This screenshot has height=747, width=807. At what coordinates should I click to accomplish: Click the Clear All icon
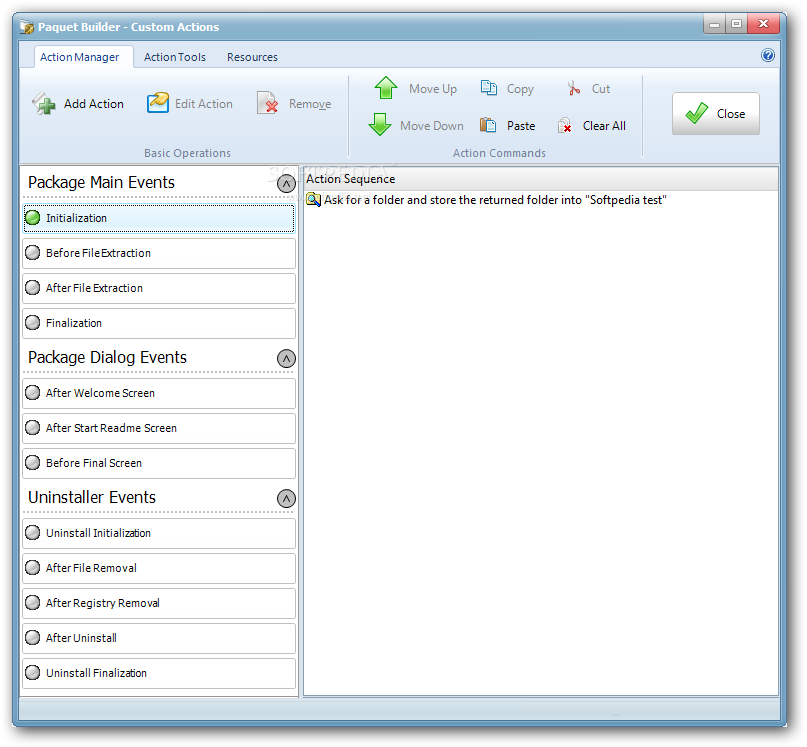[565, 125]
